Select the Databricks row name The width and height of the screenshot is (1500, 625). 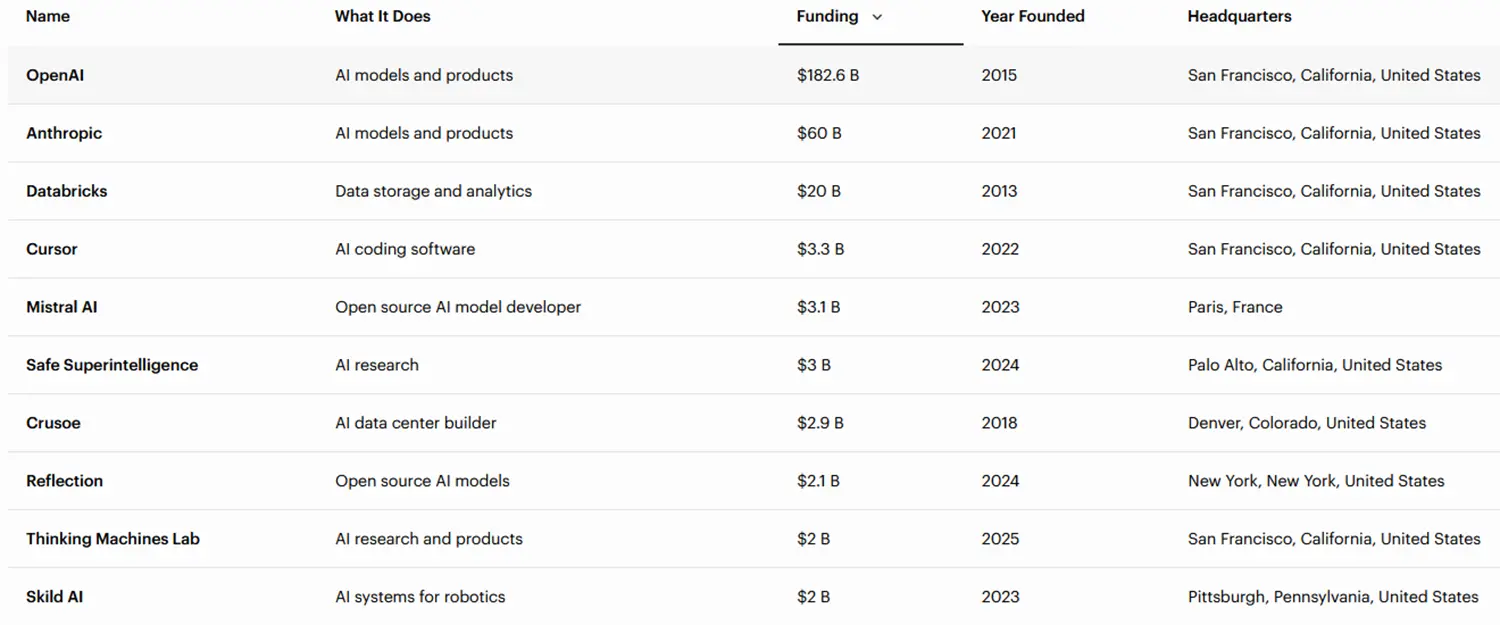[66, 191]
